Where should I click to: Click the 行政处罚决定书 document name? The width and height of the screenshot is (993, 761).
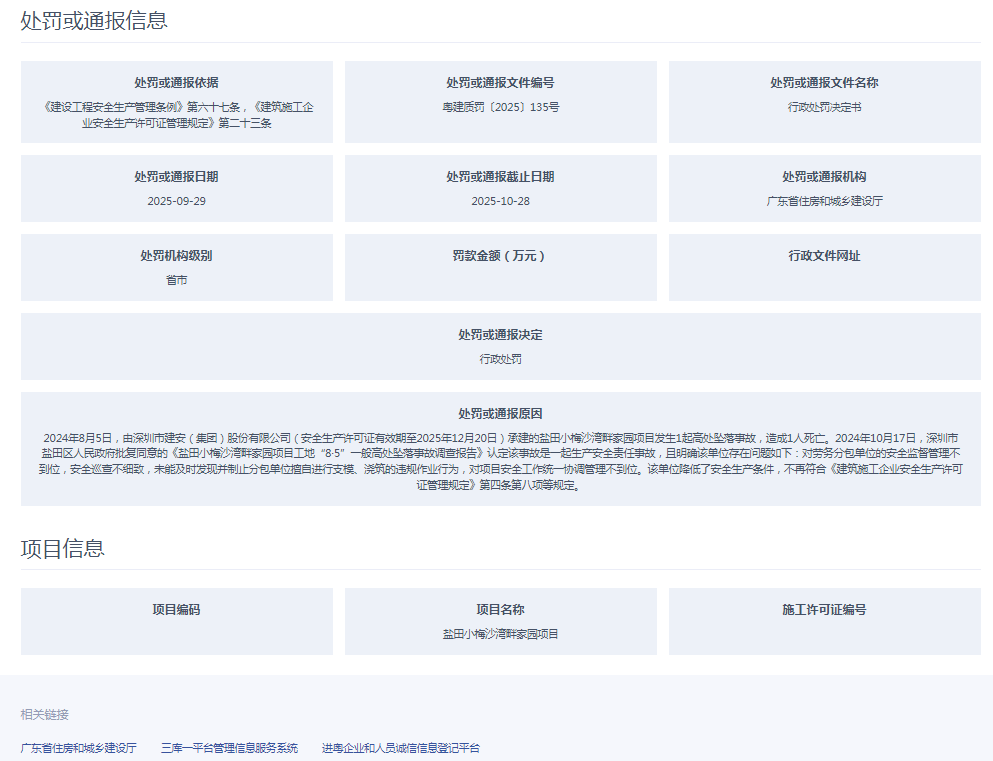pos(824,106)
